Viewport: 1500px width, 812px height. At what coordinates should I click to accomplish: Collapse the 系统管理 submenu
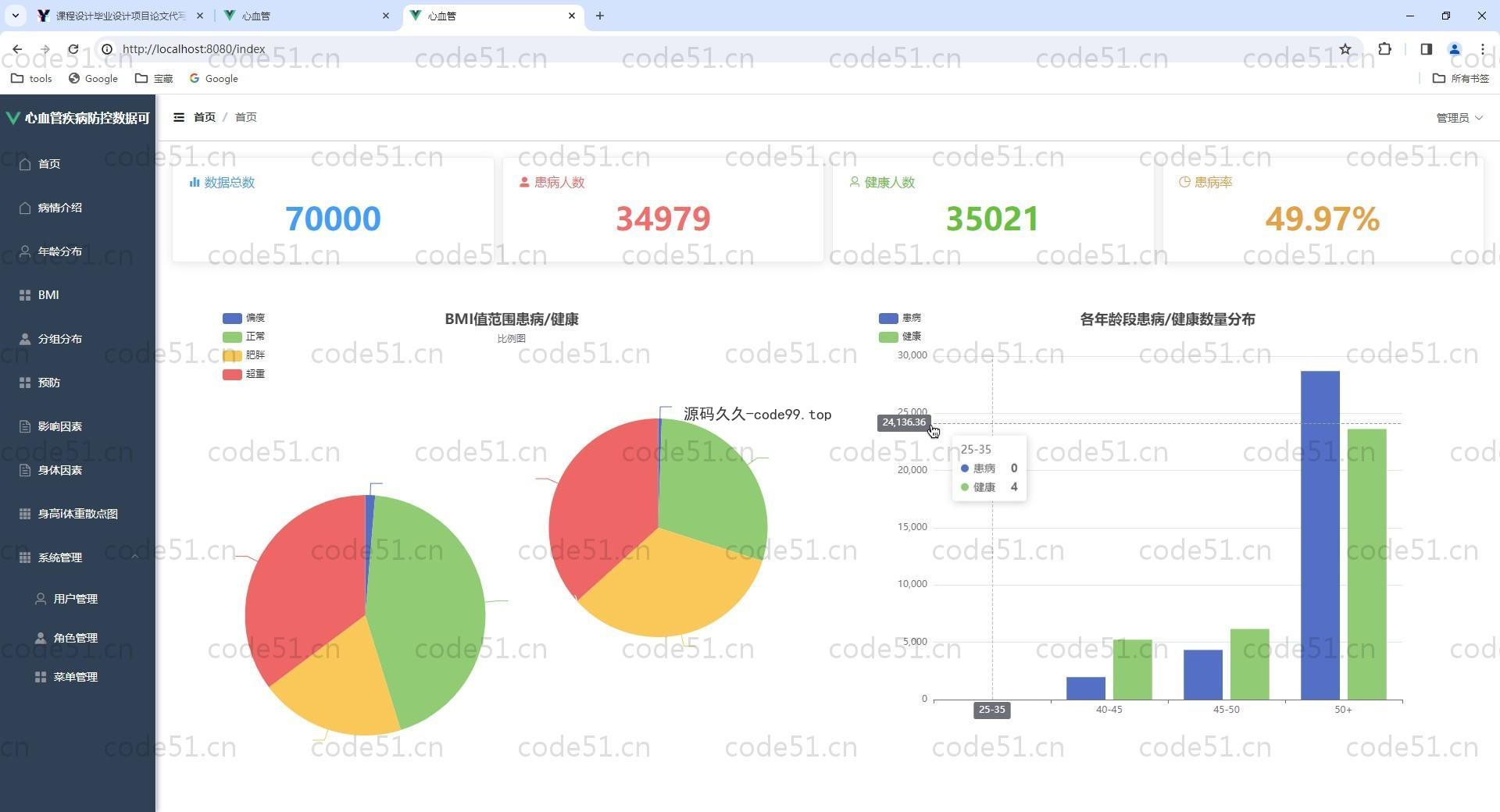click(78, 557)
